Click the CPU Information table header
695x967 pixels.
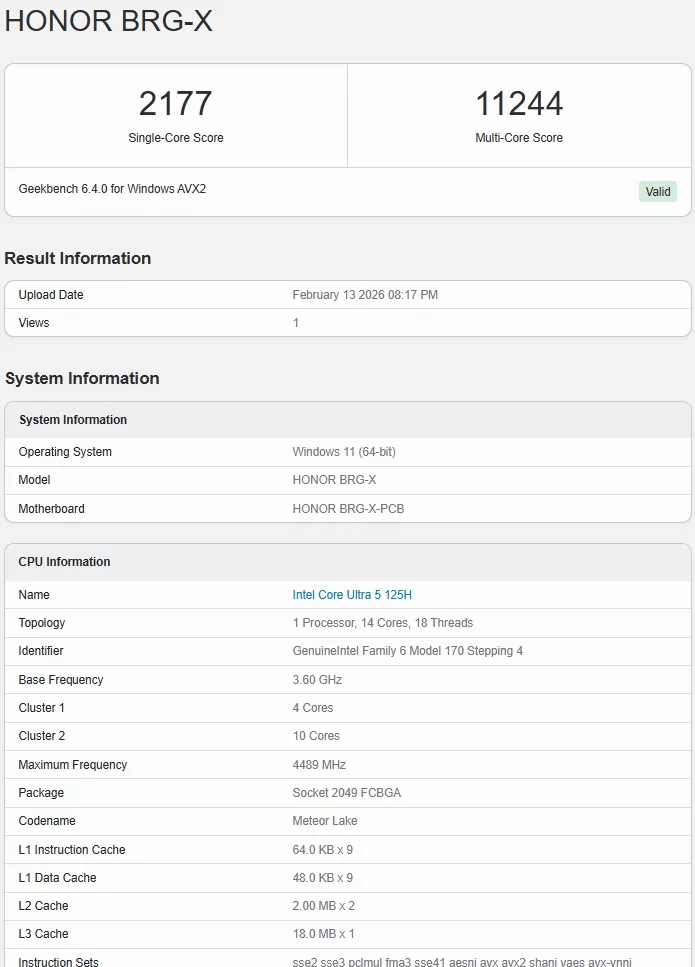(x=64, y=562)
